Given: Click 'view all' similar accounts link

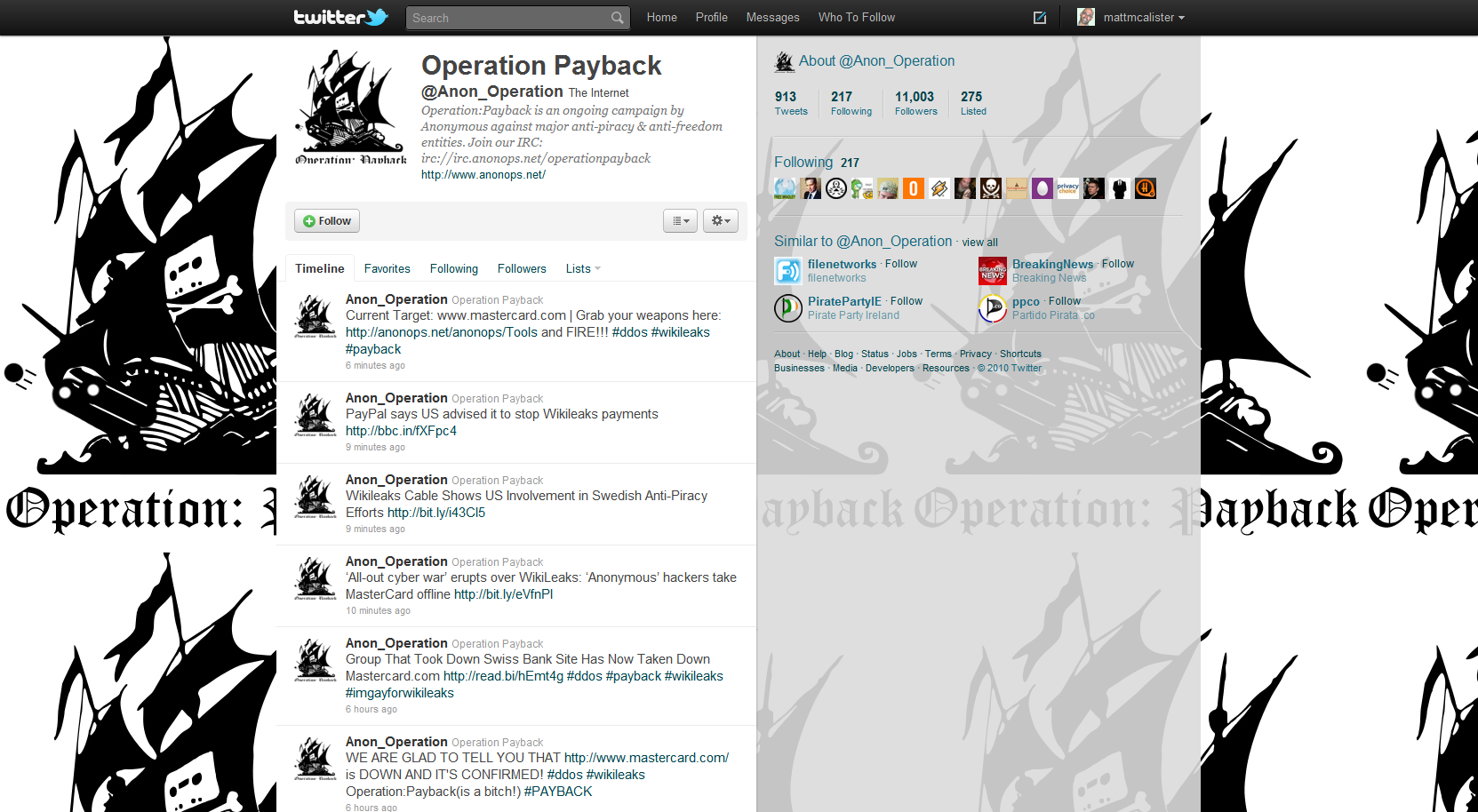Looking at the screenshot, I should (x=979, y=243).
